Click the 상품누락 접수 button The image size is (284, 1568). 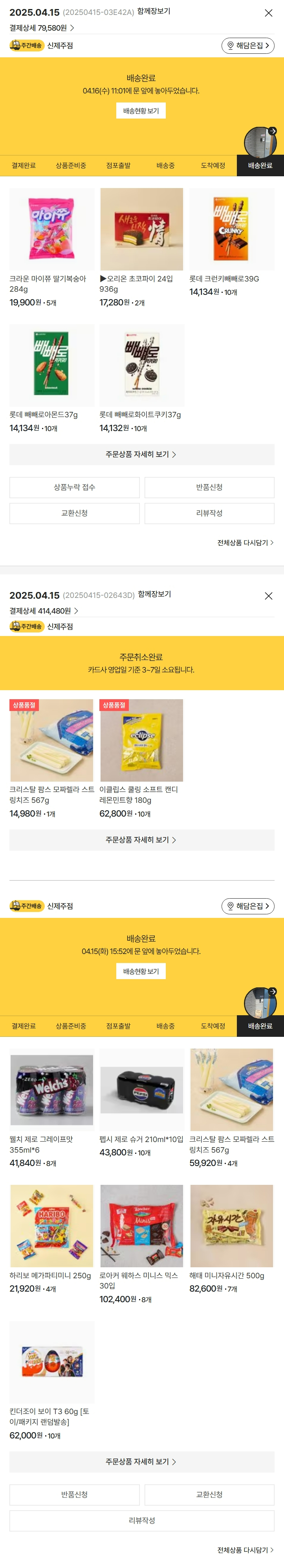click(74, 488)
